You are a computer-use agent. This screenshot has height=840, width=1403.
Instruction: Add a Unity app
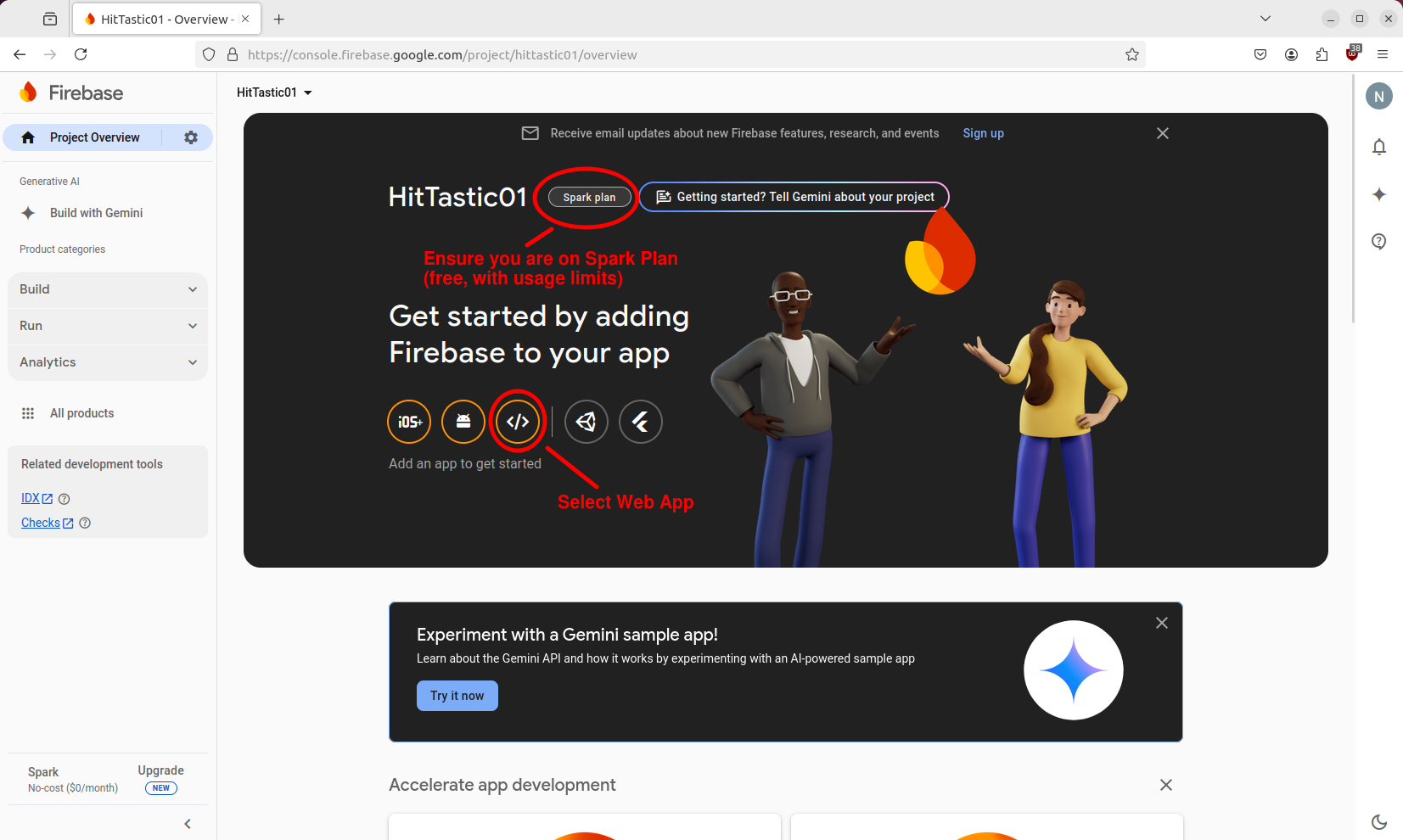click(586, 421)
